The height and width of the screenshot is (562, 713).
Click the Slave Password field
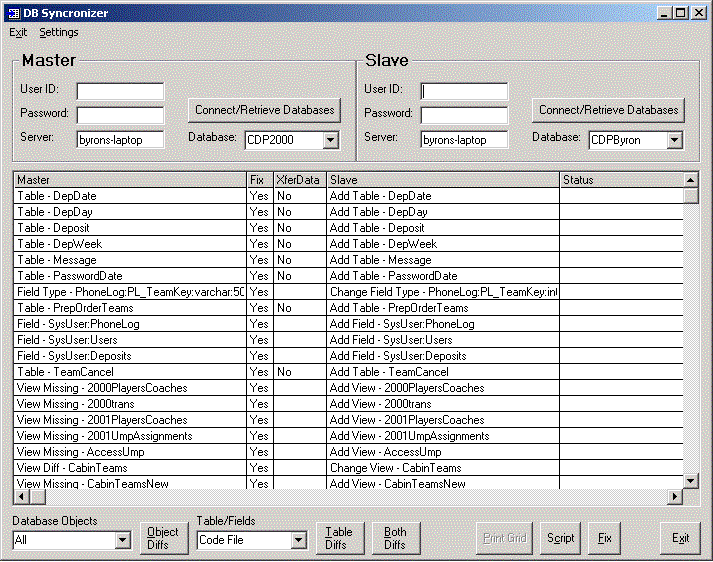464,115
